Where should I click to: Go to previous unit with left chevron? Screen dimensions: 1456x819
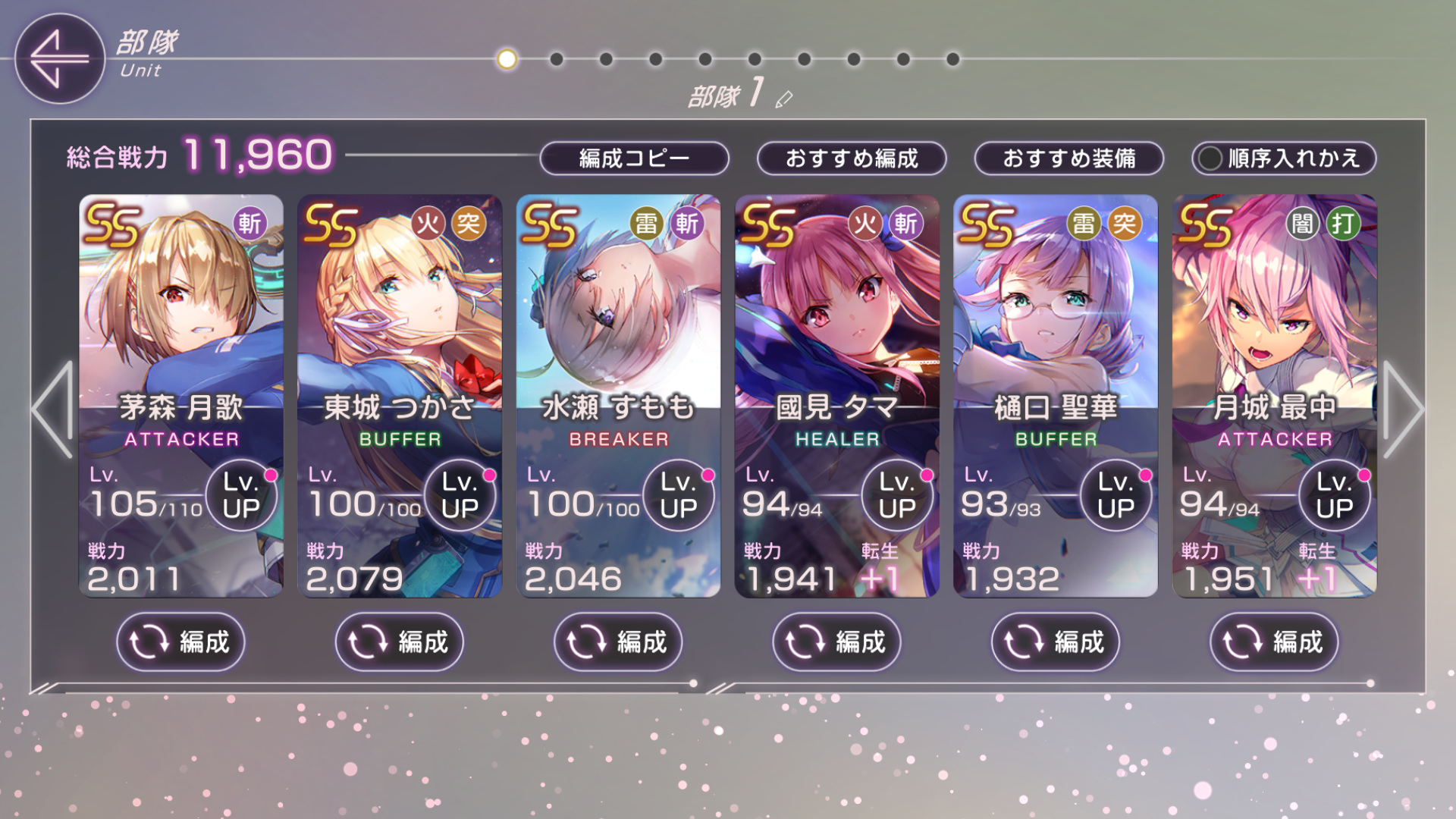(x=53, y=409)
